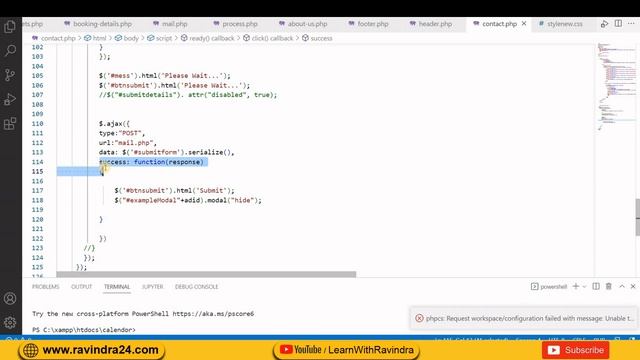Click success in the breadcrumb
This screenshot has height=360, width=640.
click(321, 38)
